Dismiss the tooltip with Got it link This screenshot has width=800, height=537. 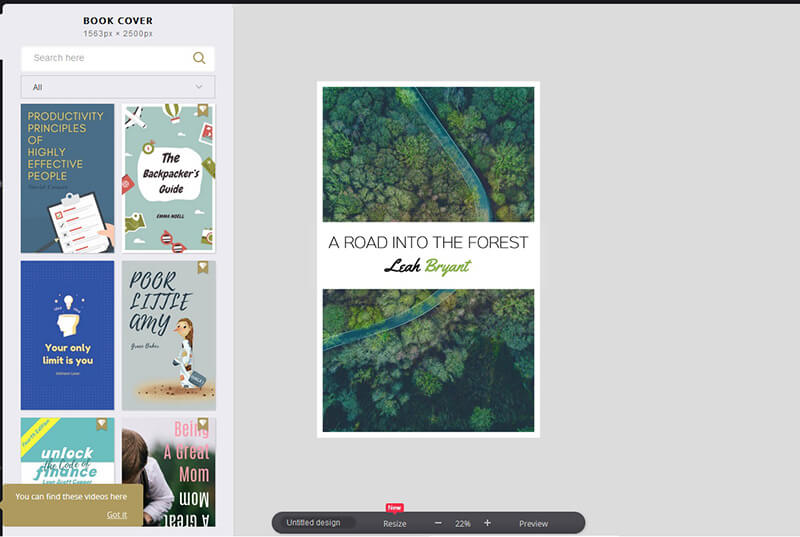tap(116, 515)
